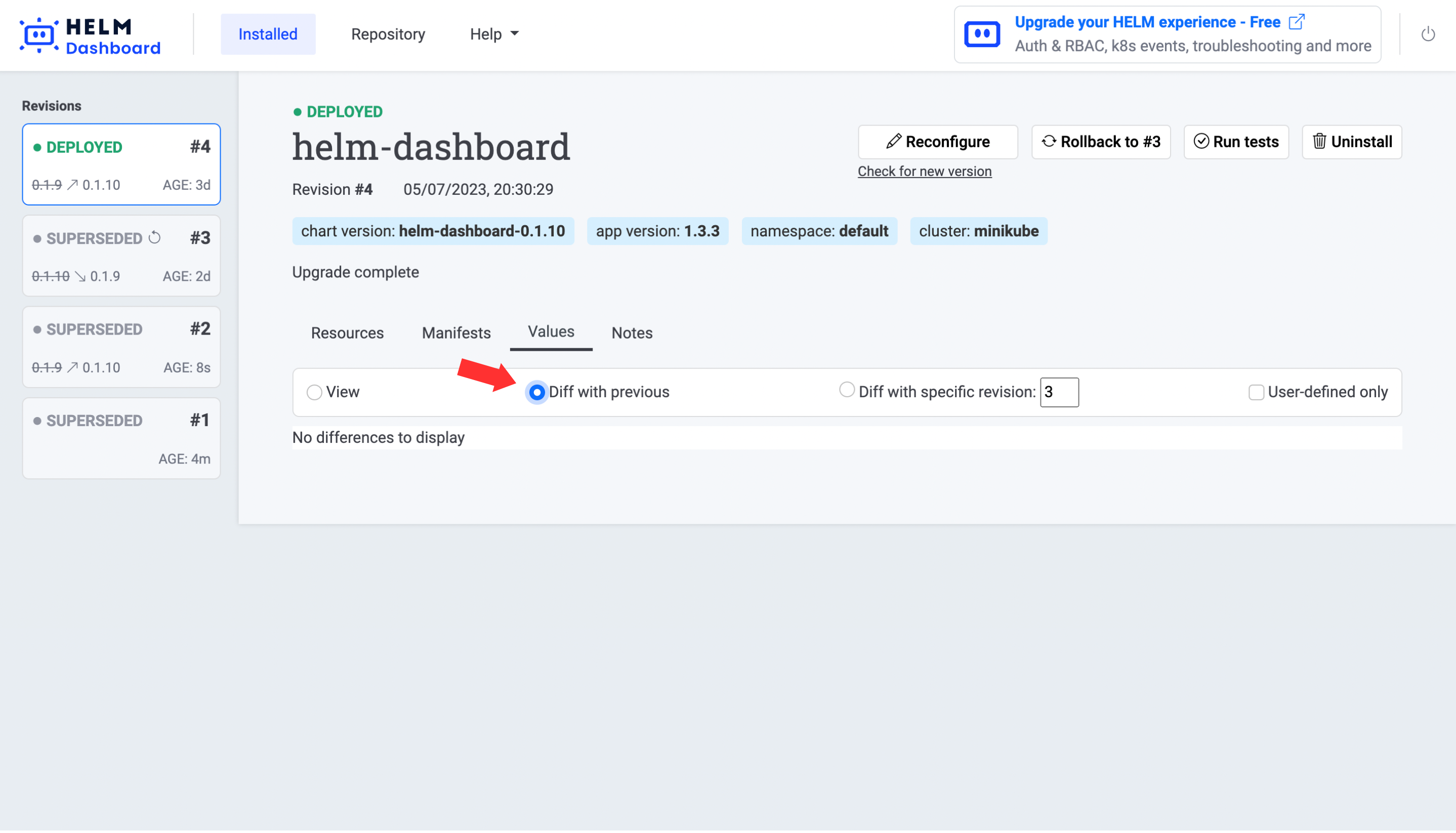Select Diff with specific revision radio
Viewport: 1456px width, 833px height.
846,390
